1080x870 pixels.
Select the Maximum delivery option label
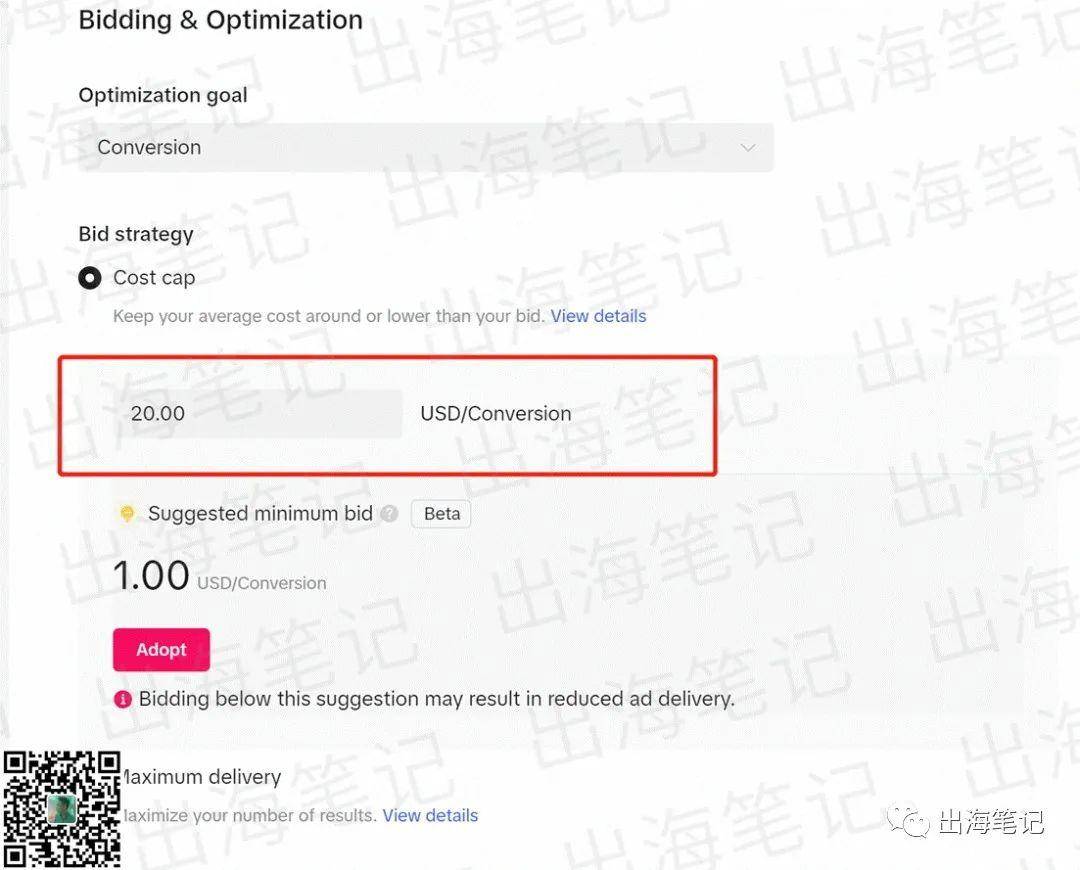pos(201,777)
